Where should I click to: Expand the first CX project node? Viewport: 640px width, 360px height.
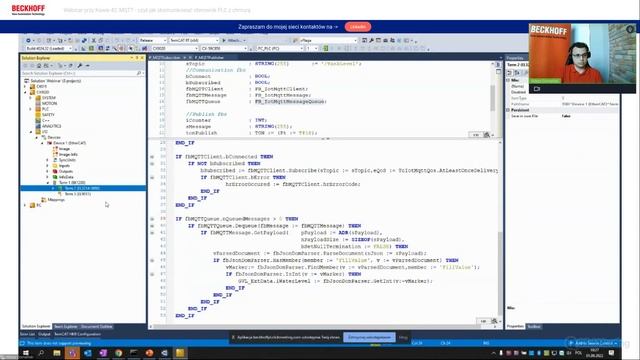(25, 87)
